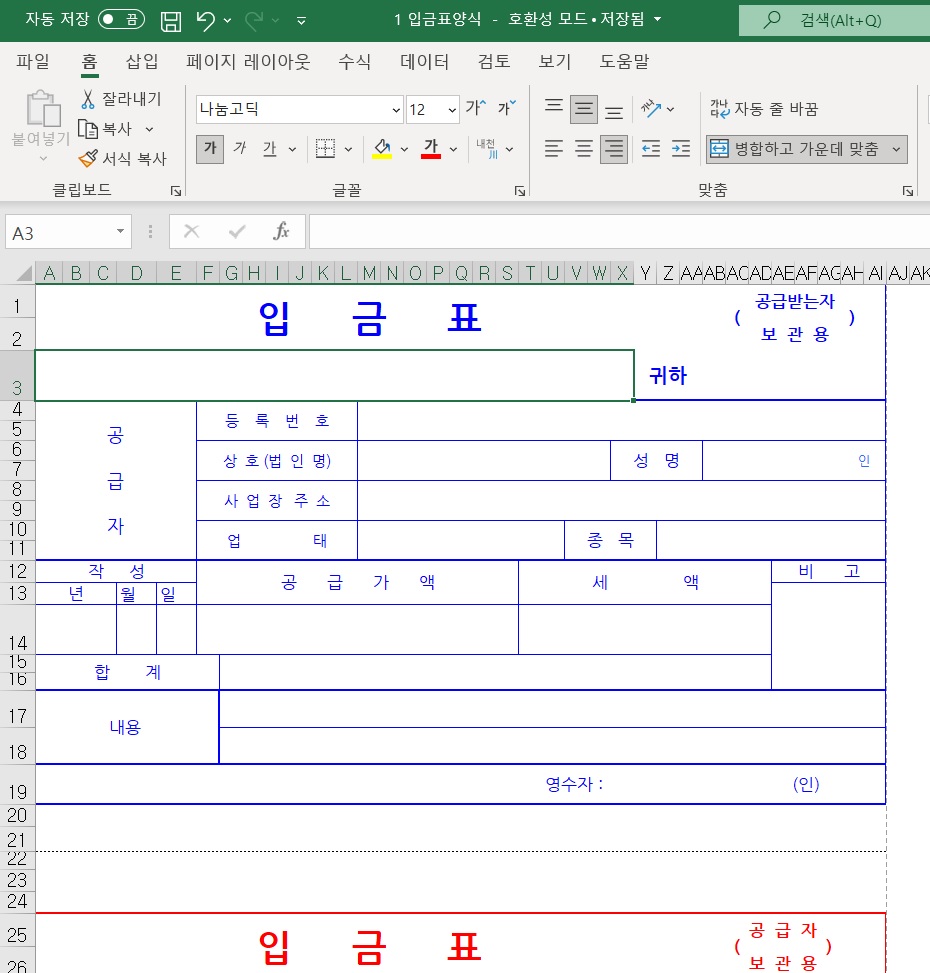Open the font size dropdown
Viewport: 930px width, 973px height.
pyautogui.click(x=452, y=110)
